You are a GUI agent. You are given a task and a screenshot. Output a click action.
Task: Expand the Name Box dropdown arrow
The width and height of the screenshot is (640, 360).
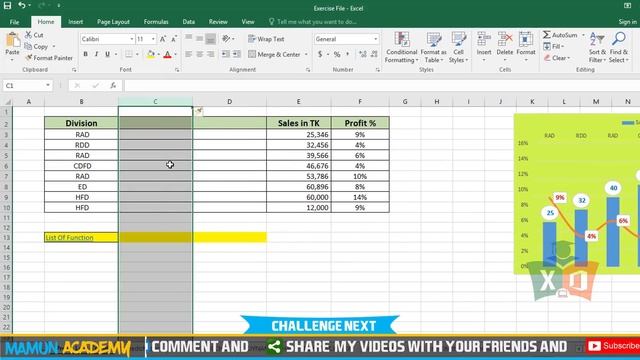click(x=48, y=85)
